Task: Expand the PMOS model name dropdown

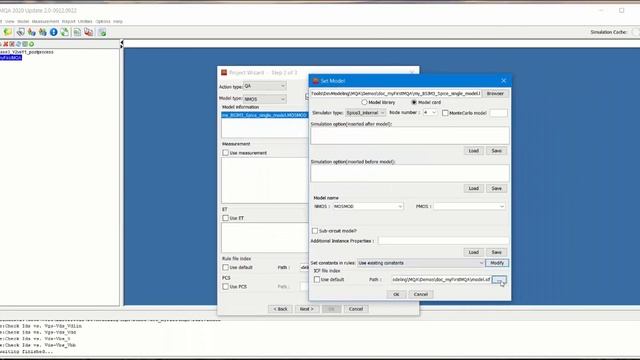Action: [x=469, y=207]
